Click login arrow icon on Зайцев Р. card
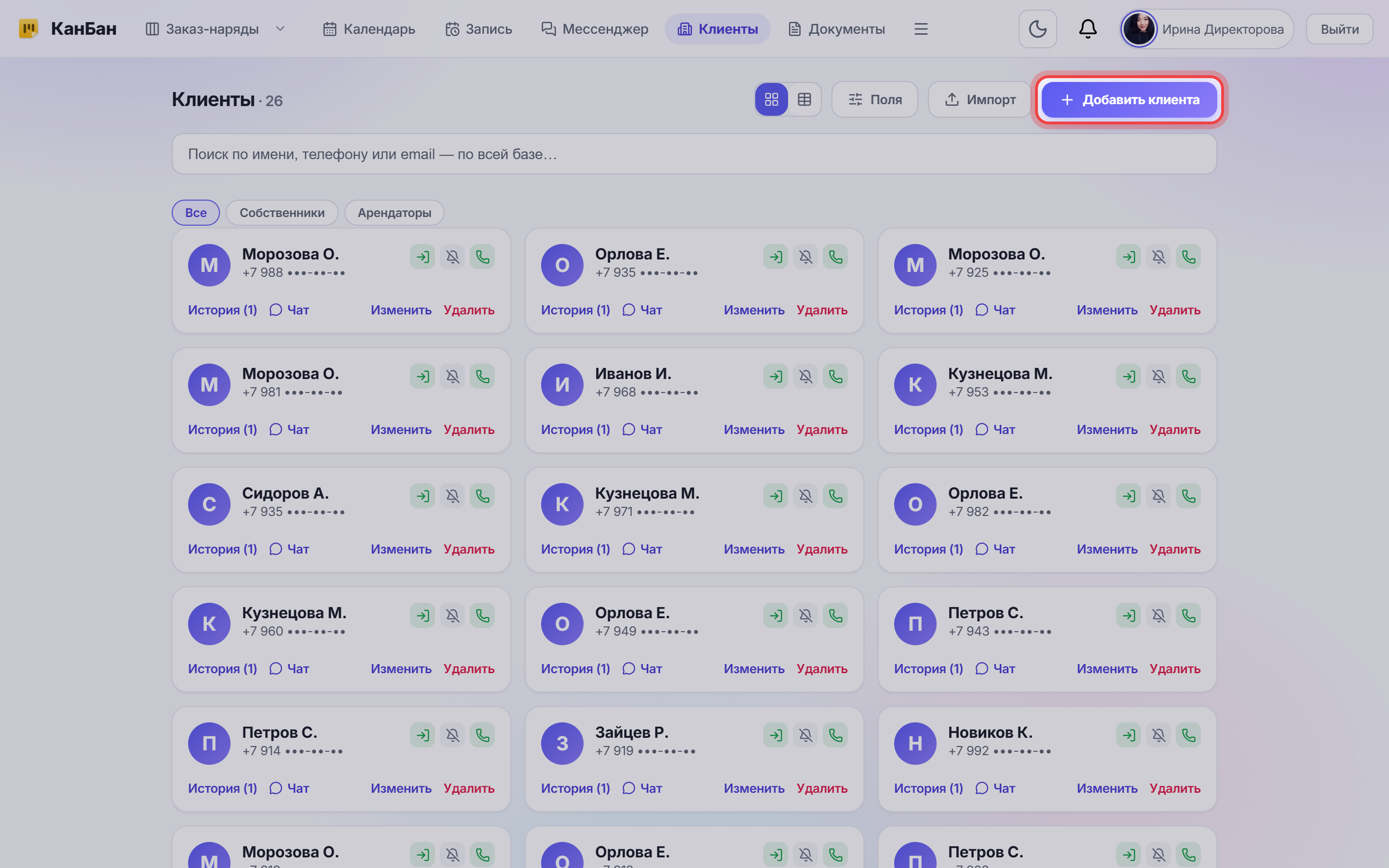 (776, 735)
